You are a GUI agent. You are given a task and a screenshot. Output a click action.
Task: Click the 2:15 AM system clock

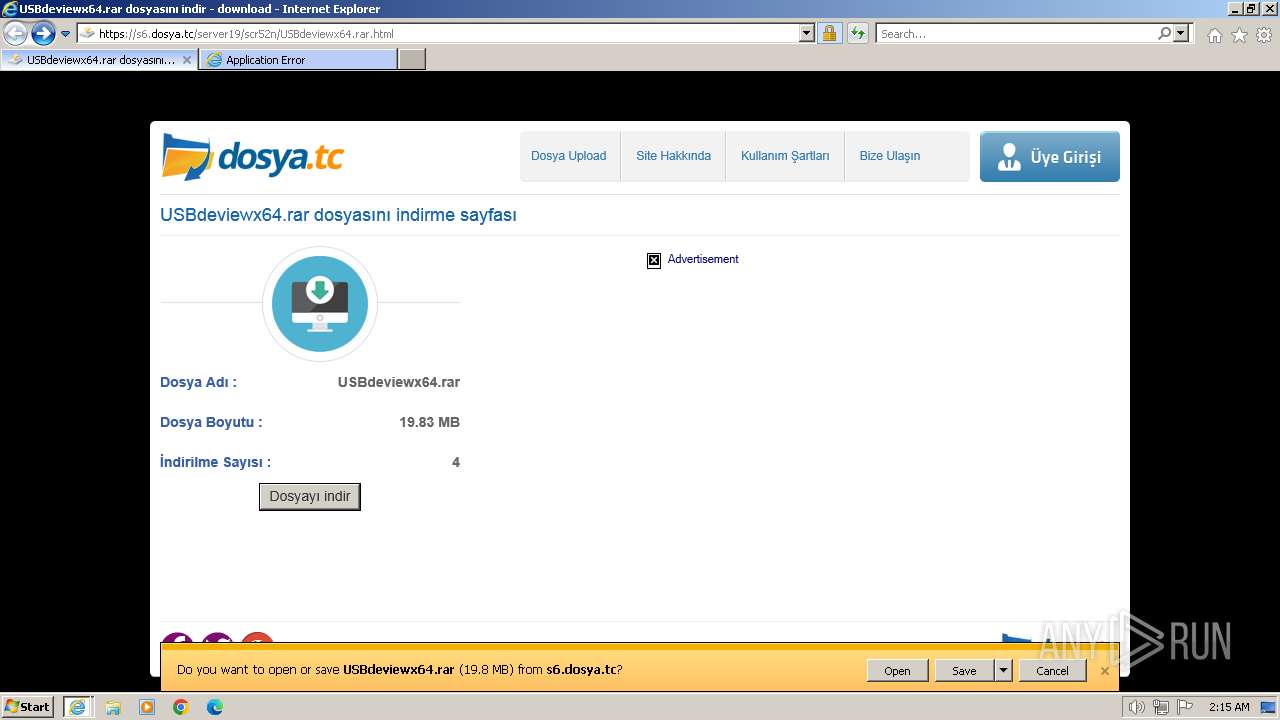pyautogui.click(x=1229, y=707)
